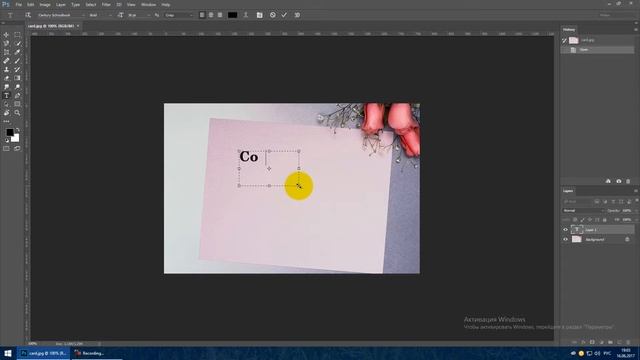Image resolution: width=640 pixels, height=360 pixels.
Task: Hide the Background layer
Action: click(x=566, y=240)
